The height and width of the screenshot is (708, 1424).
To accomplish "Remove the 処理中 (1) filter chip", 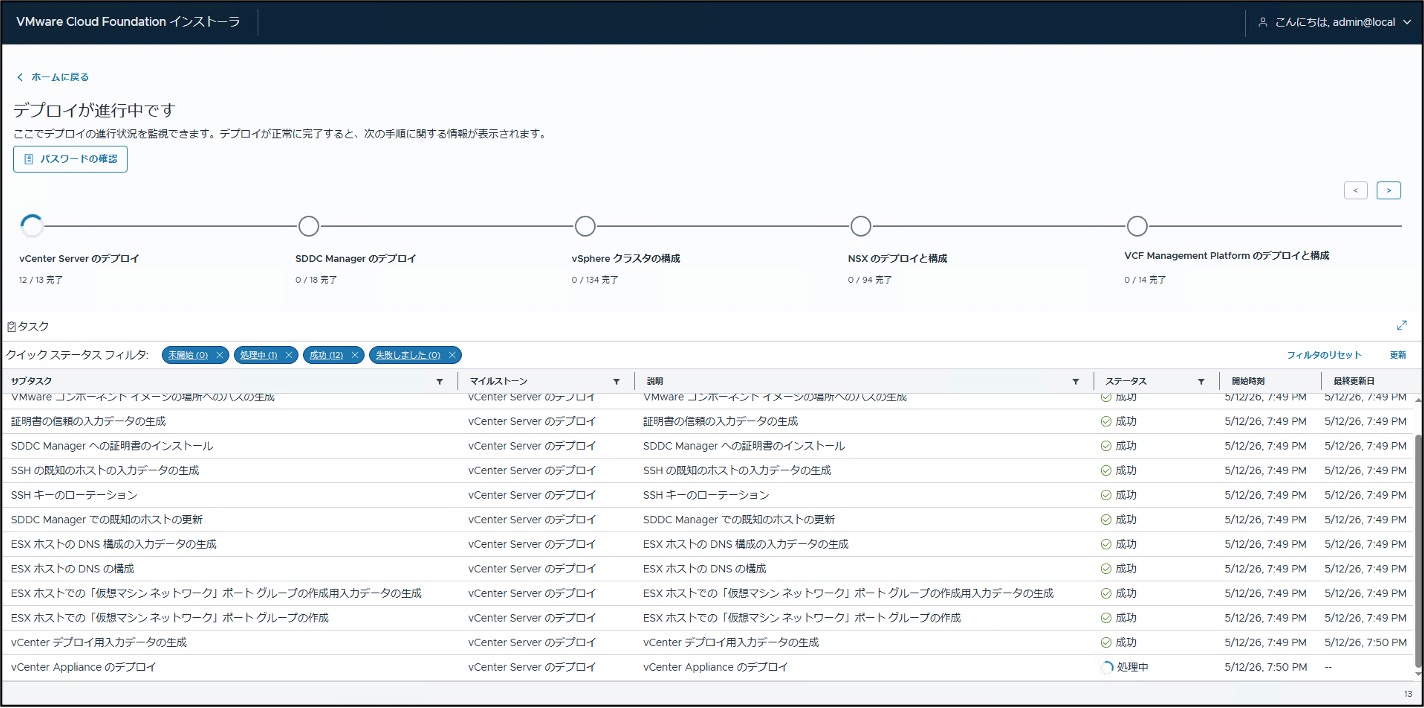I will pyautogui.click(x=288, y=355).
